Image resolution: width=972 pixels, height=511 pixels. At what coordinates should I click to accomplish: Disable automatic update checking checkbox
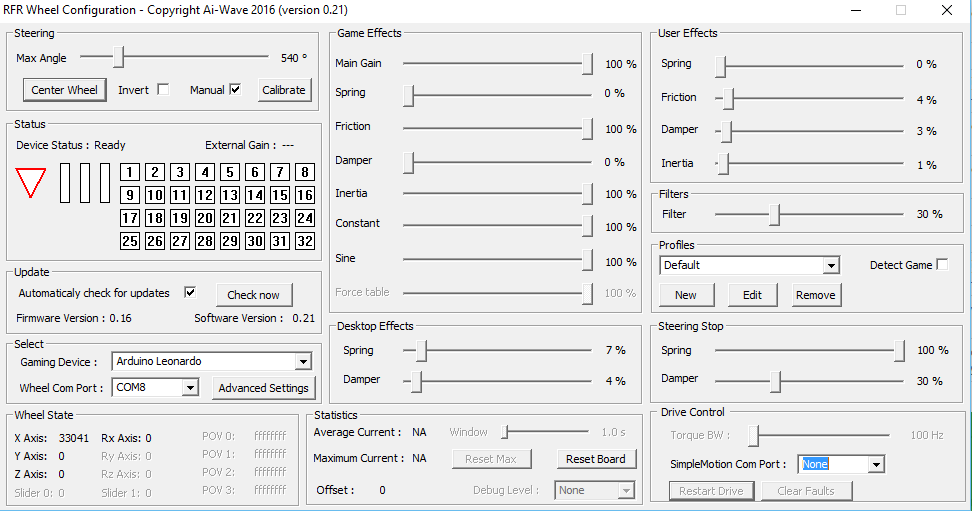tap(190, 292)
